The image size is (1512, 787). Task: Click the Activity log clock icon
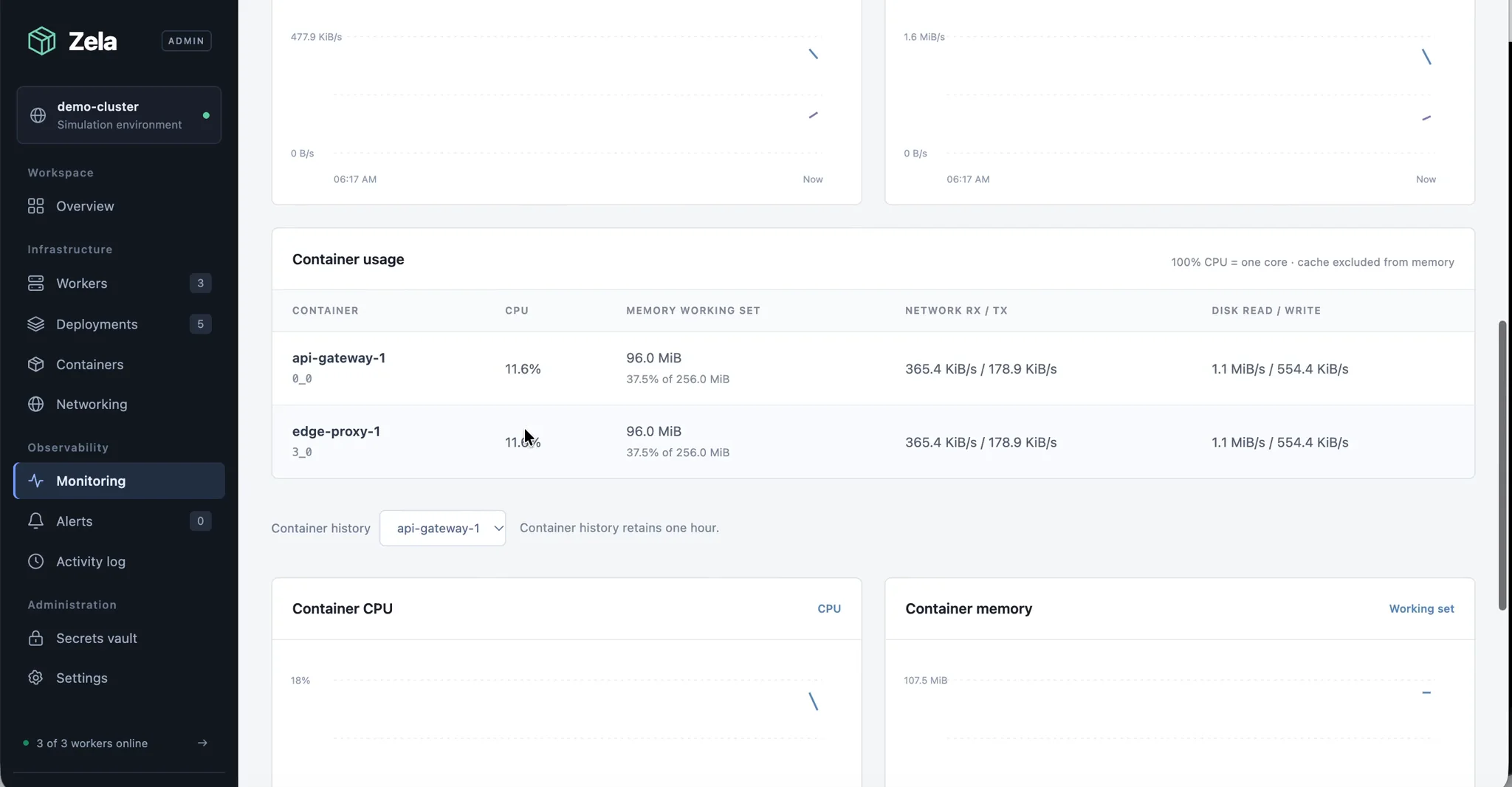(x=35, y=561)
